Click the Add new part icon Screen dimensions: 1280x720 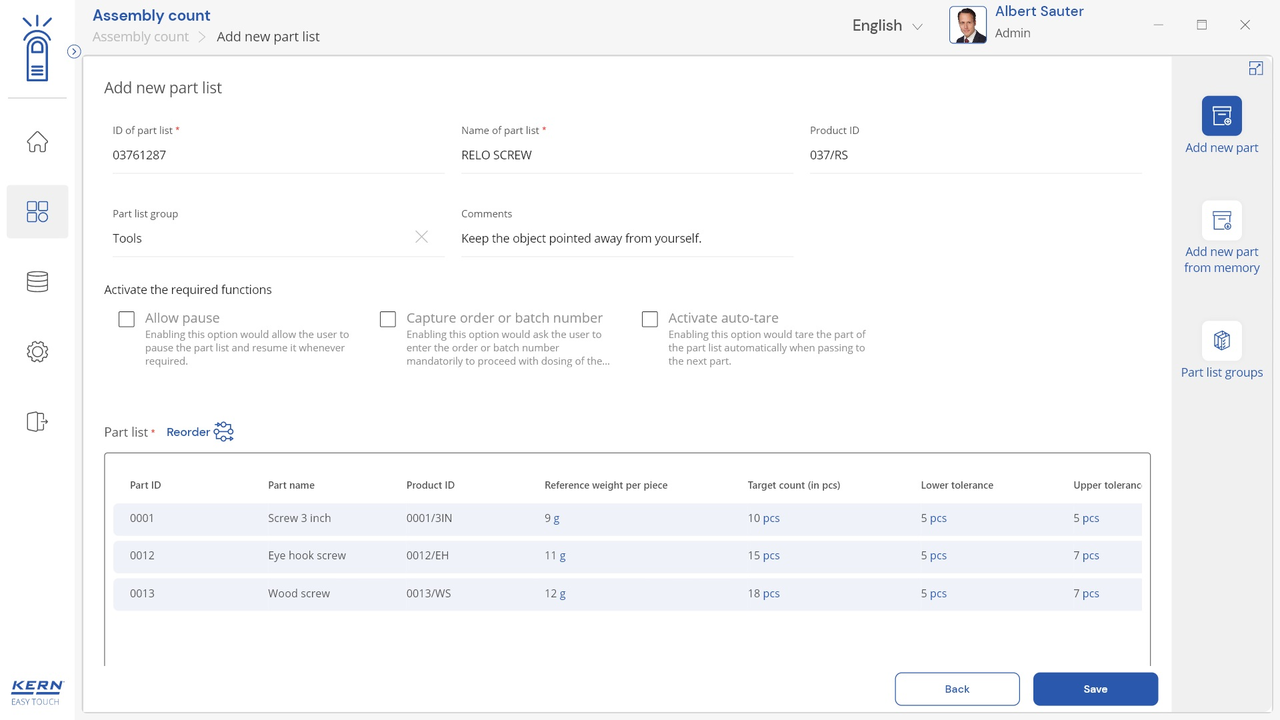(1221, 116)
